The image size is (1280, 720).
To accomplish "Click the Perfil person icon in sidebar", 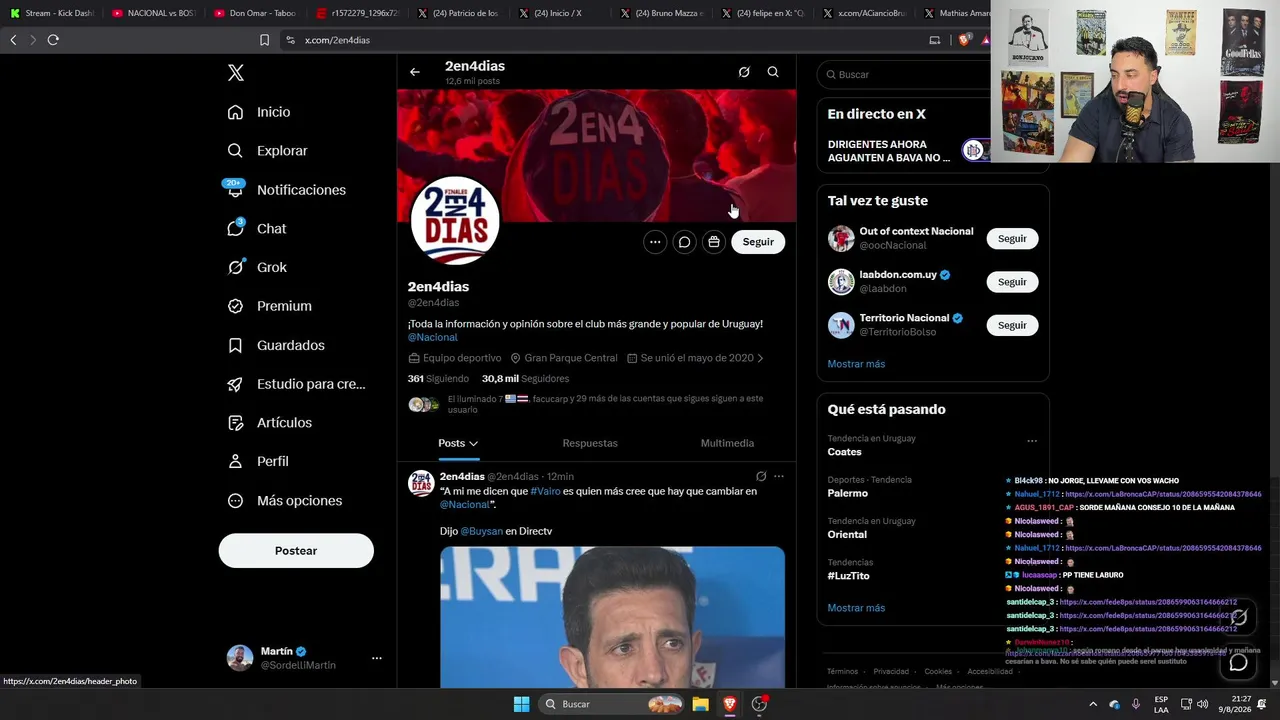I will pos(235,461).
